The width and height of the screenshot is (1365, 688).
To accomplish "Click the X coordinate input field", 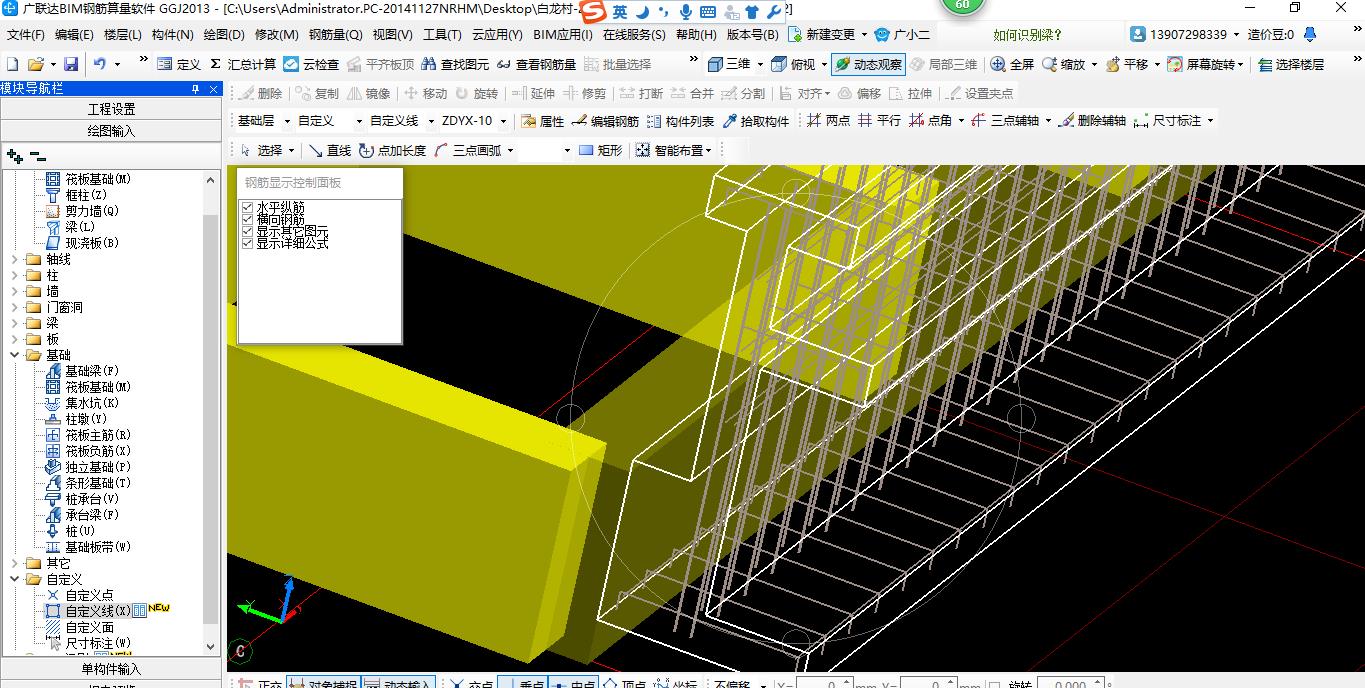I will (x=822, y=684).
